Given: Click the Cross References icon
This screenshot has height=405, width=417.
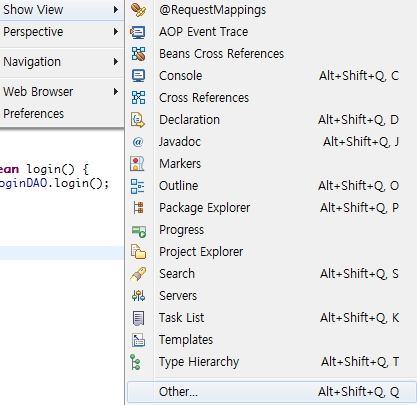Looking at the screenshot, I should (138, 98).
